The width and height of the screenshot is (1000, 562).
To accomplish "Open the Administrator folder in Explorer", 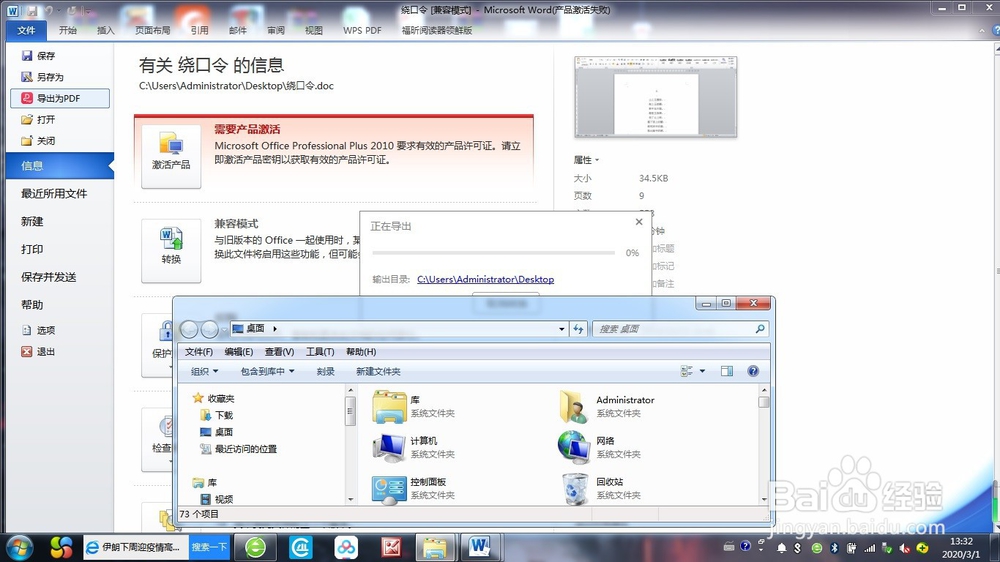I will click(x=607, y=406).
